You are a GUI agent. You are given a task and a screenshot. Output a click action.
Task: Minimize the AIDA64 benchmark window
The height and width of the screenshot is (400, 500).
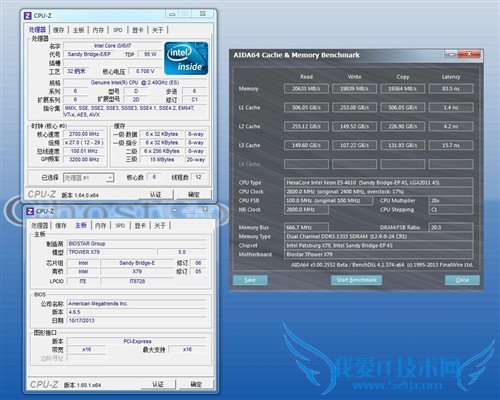pos(451,54)
